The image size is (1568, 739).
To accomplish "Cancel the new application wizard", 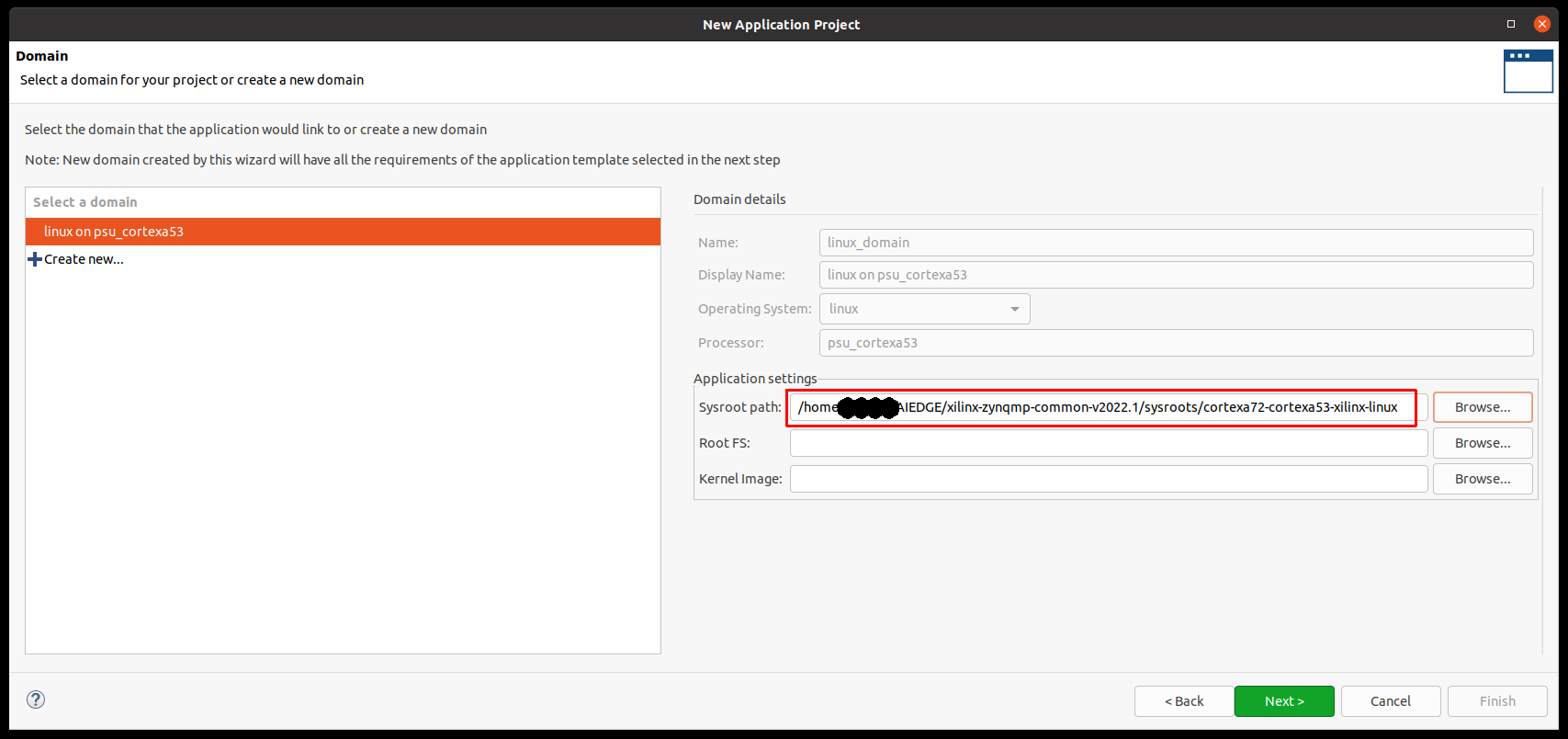I will (x=1391, y=701).
